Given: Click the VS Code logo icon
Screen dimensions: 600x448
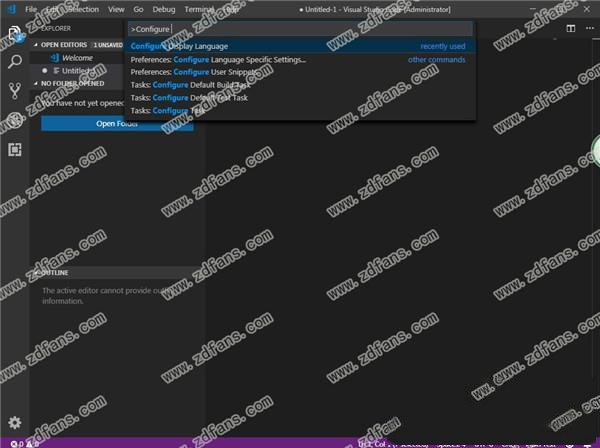Looking at the screenshot, I should 9,9.
